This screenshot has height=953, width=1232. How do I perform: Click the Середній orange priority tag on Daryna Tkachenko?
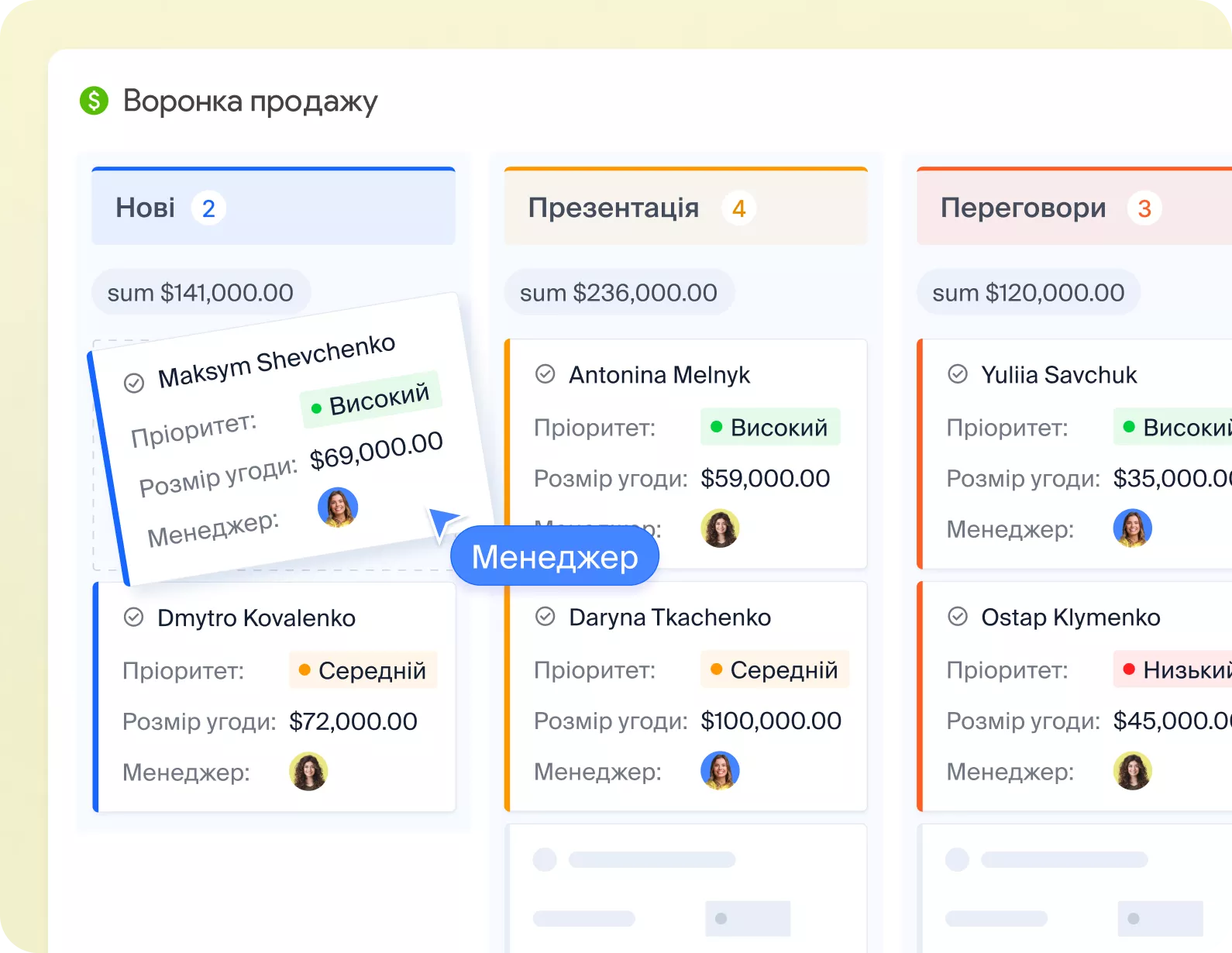pos(774,669)
